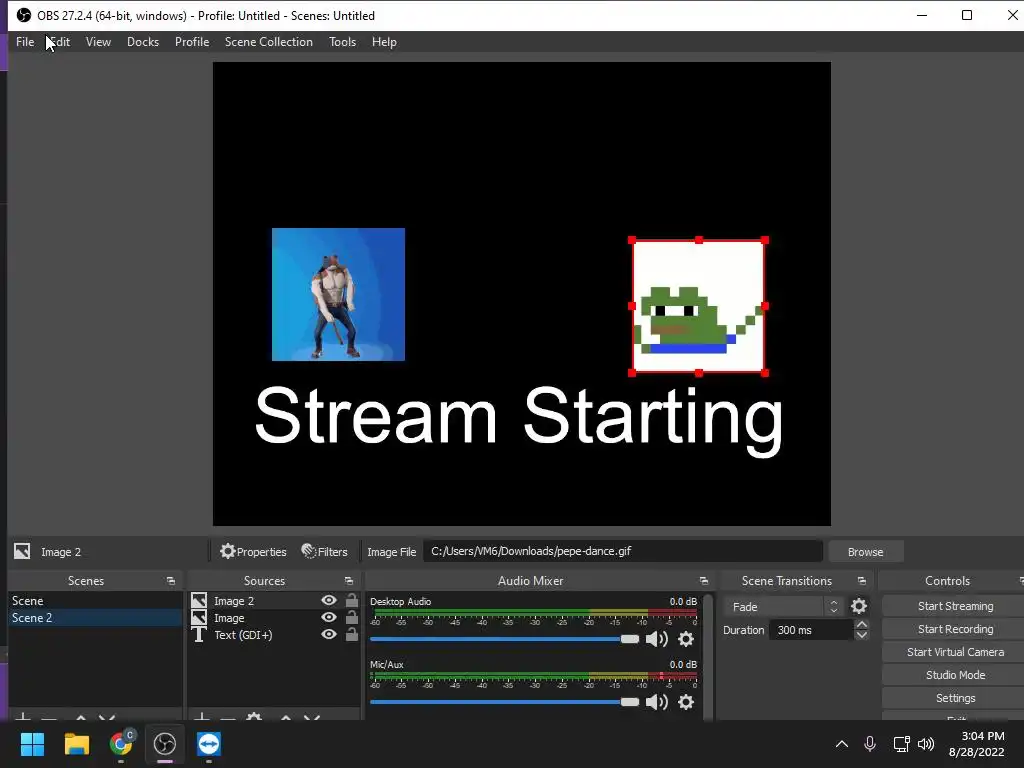The height and width of the screenshot is (768, 1024).
Task: Pop out the Sources dock
Action: 349,581
